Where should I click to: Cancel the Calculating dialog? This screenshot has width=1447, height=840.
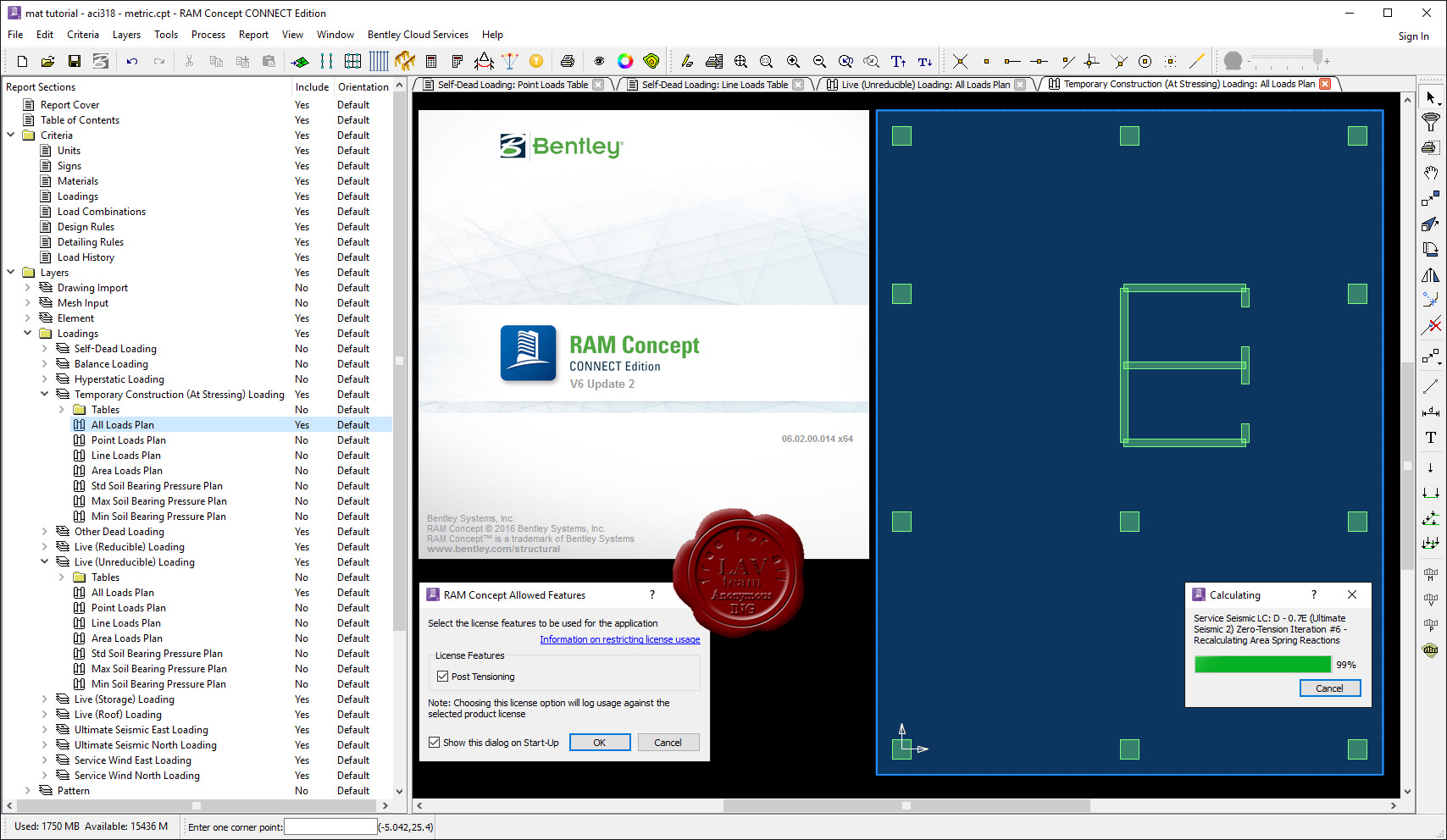point(1329,688)
